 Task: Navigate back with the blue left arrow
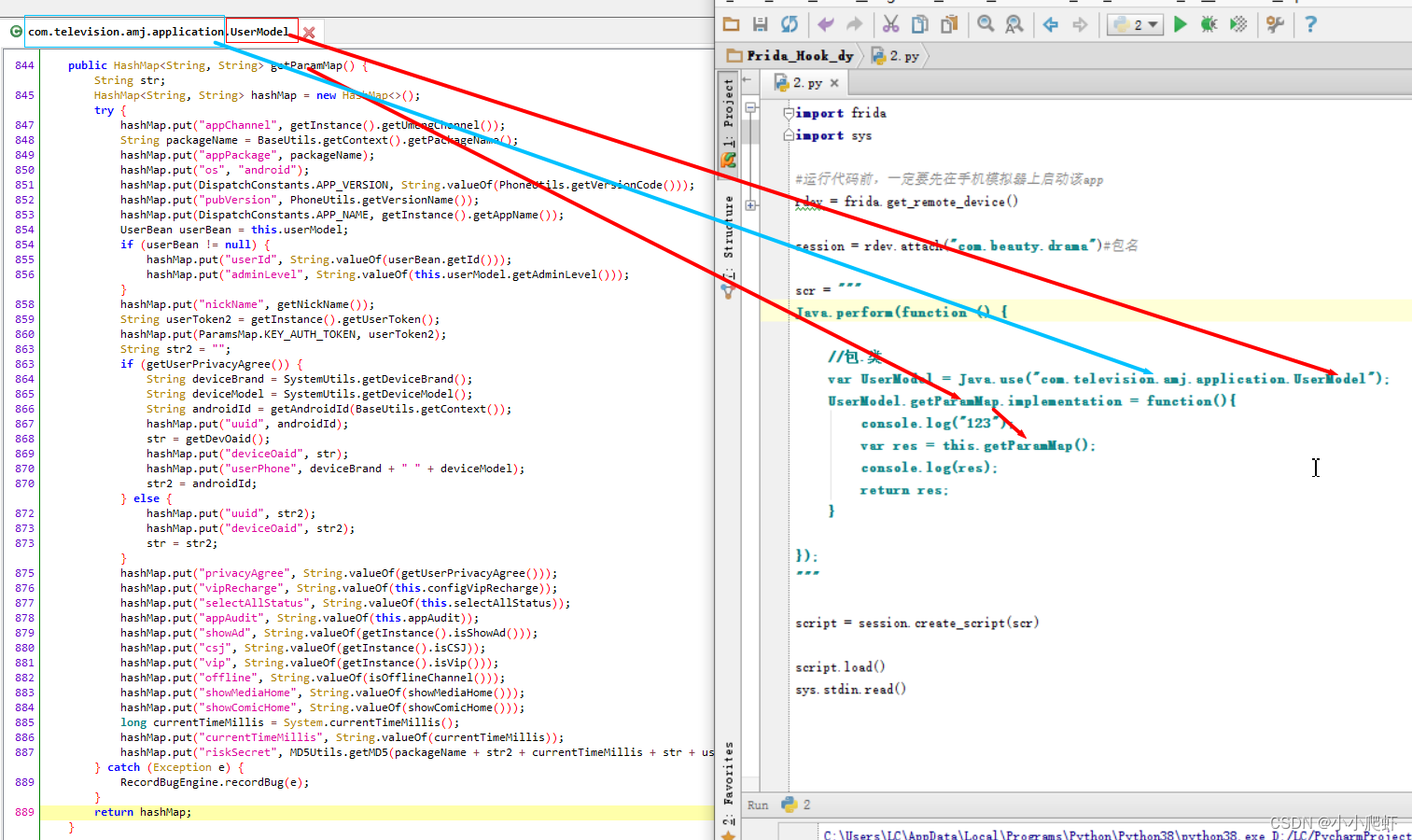1051,24
